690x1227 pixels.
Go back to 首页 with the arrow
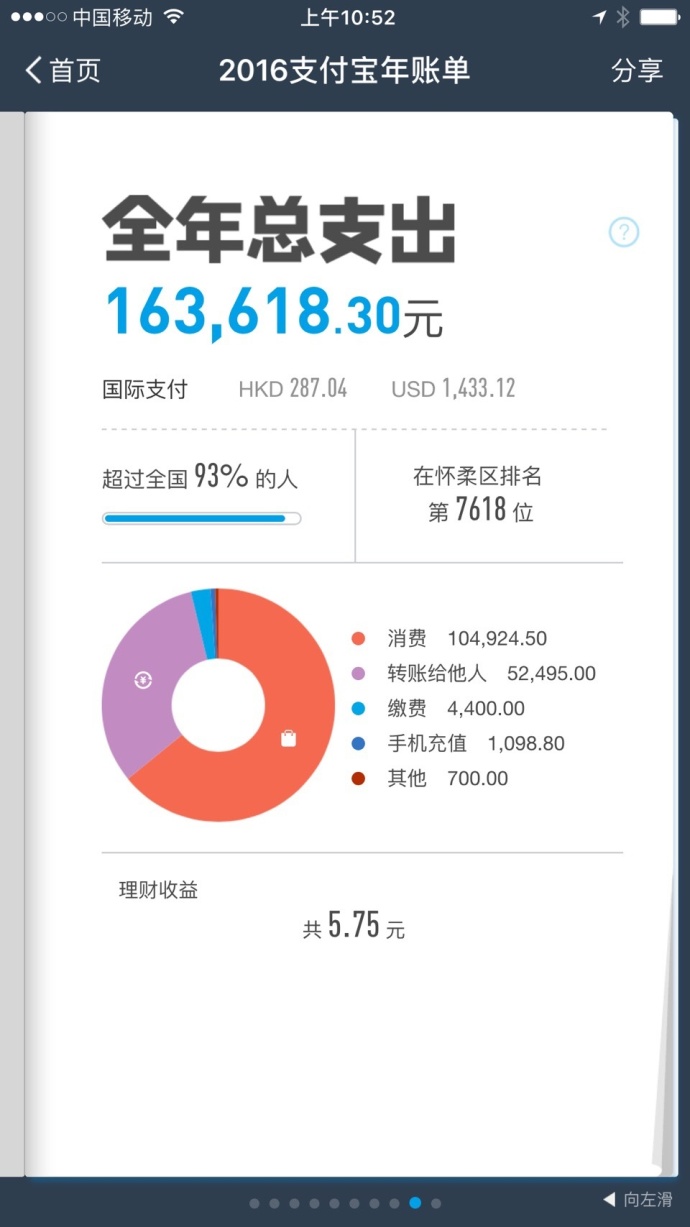point(62,70)
